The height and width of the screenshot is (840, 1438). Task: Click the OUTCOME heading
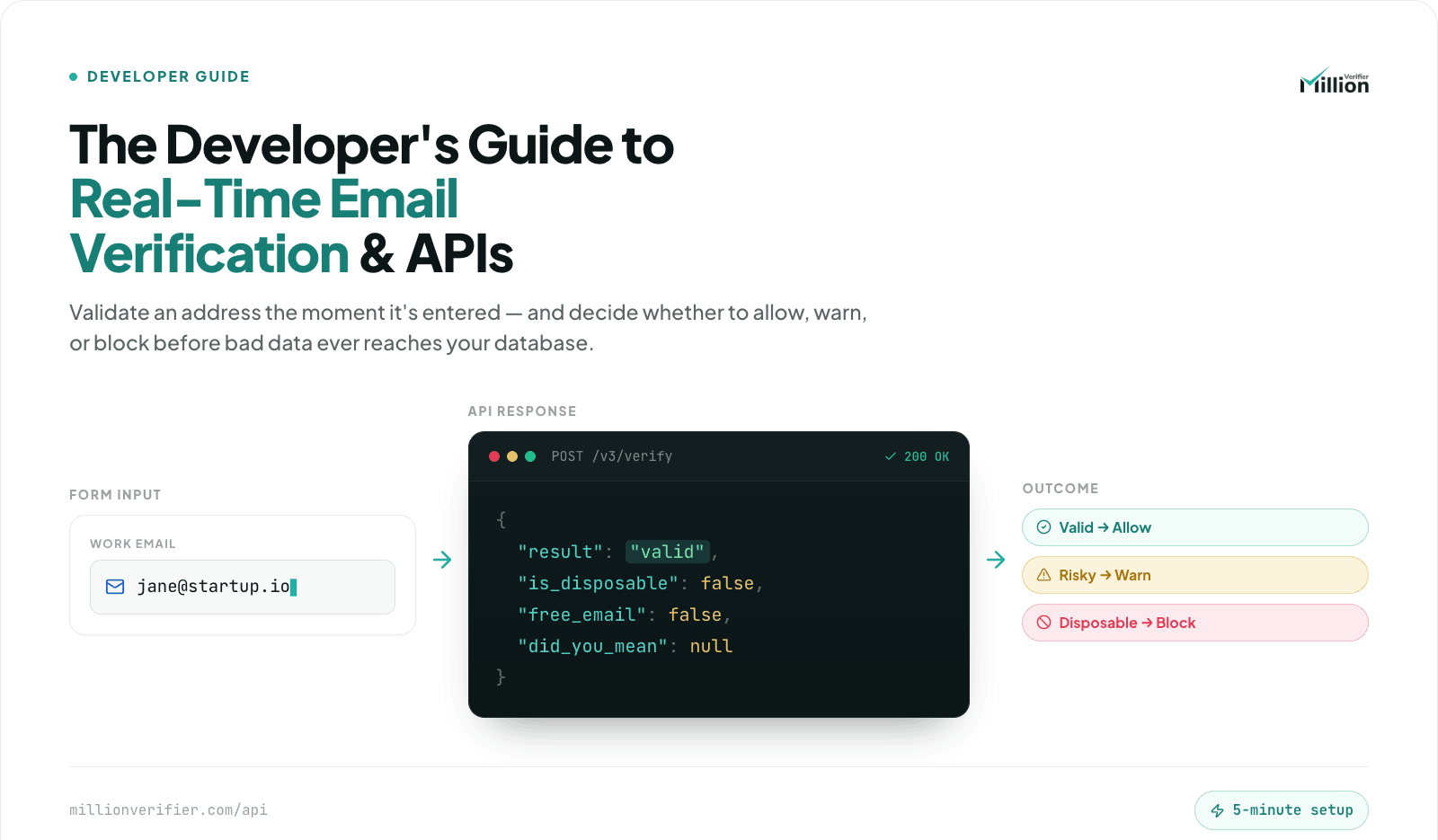tap(1061, 489)
